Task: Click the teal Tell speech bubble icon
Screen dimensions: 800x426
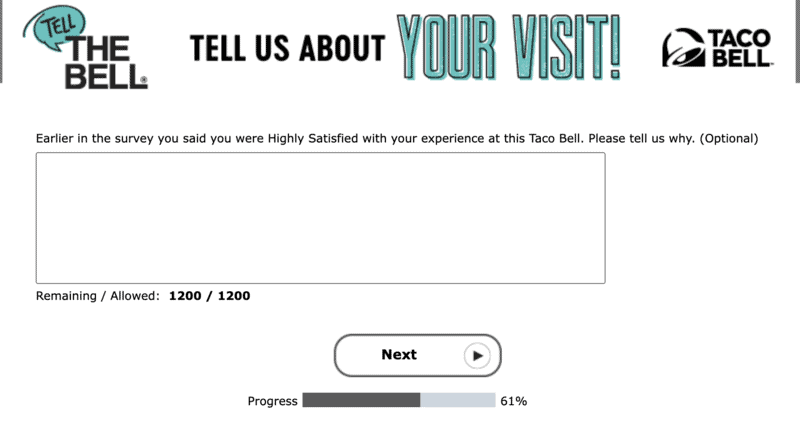Action: 60,25
